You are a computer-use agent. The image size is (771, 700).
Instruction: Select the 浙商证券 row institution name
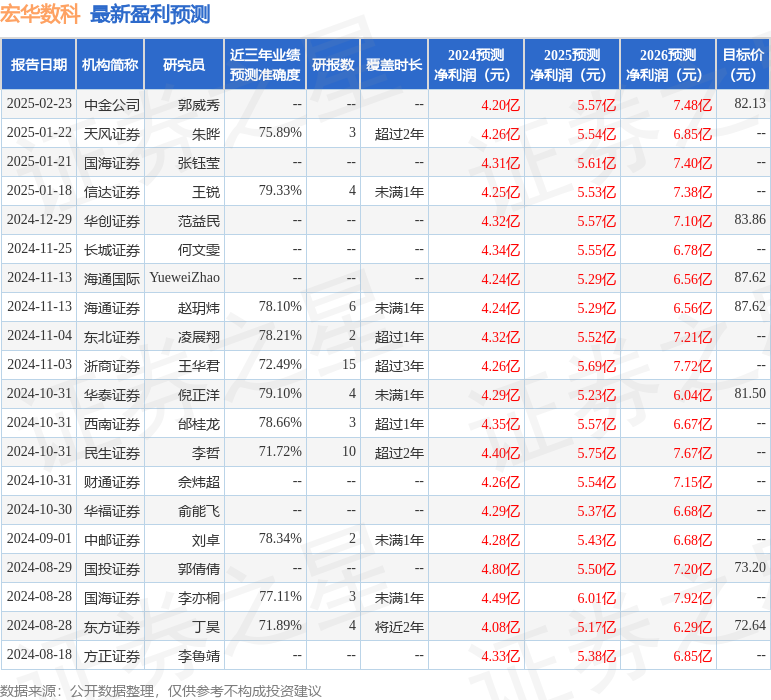(112, 366)
